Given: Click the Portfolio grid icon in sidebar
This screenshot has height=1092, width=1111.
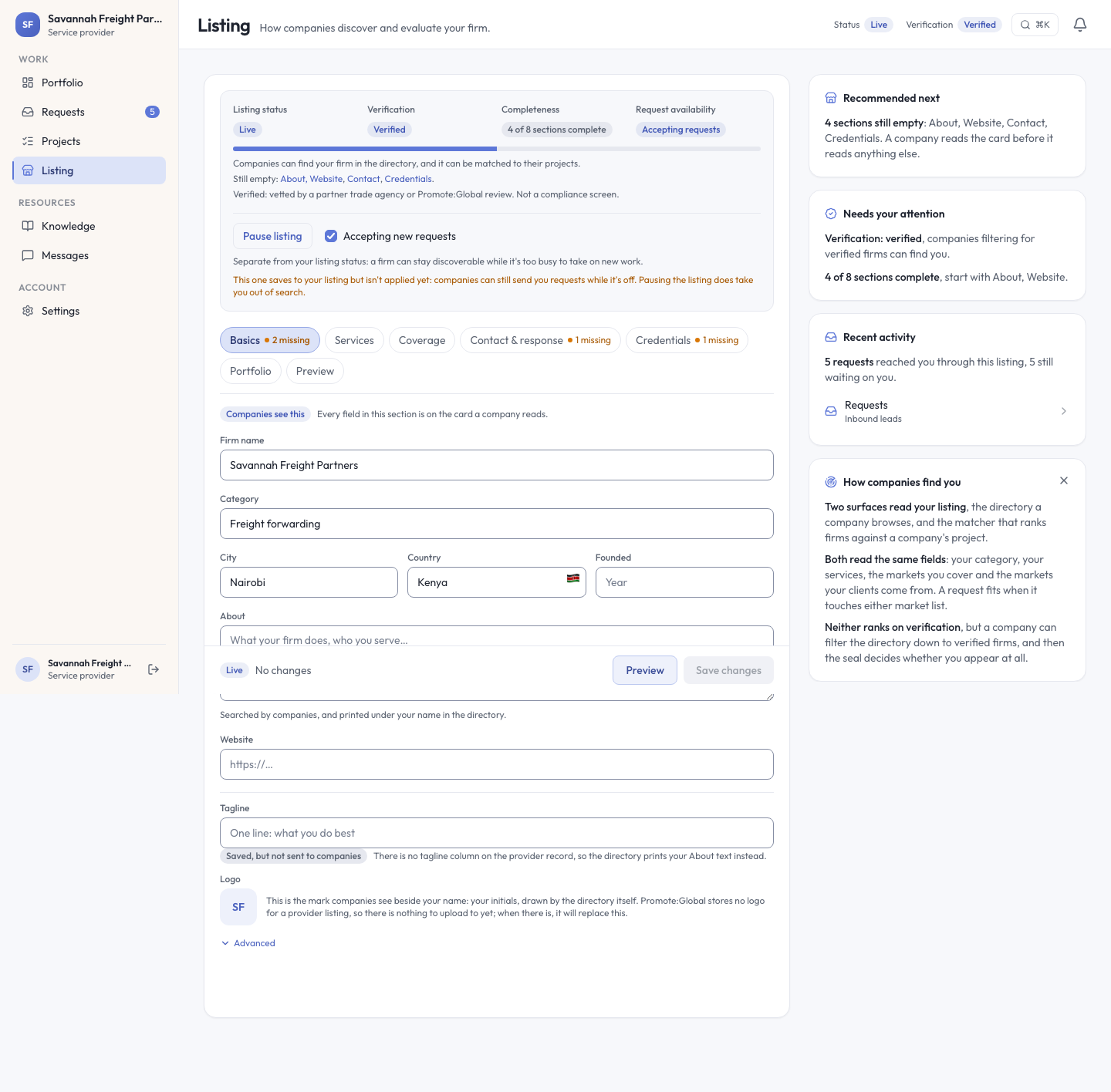Looking at the screenshot, I should pos(28,83).
